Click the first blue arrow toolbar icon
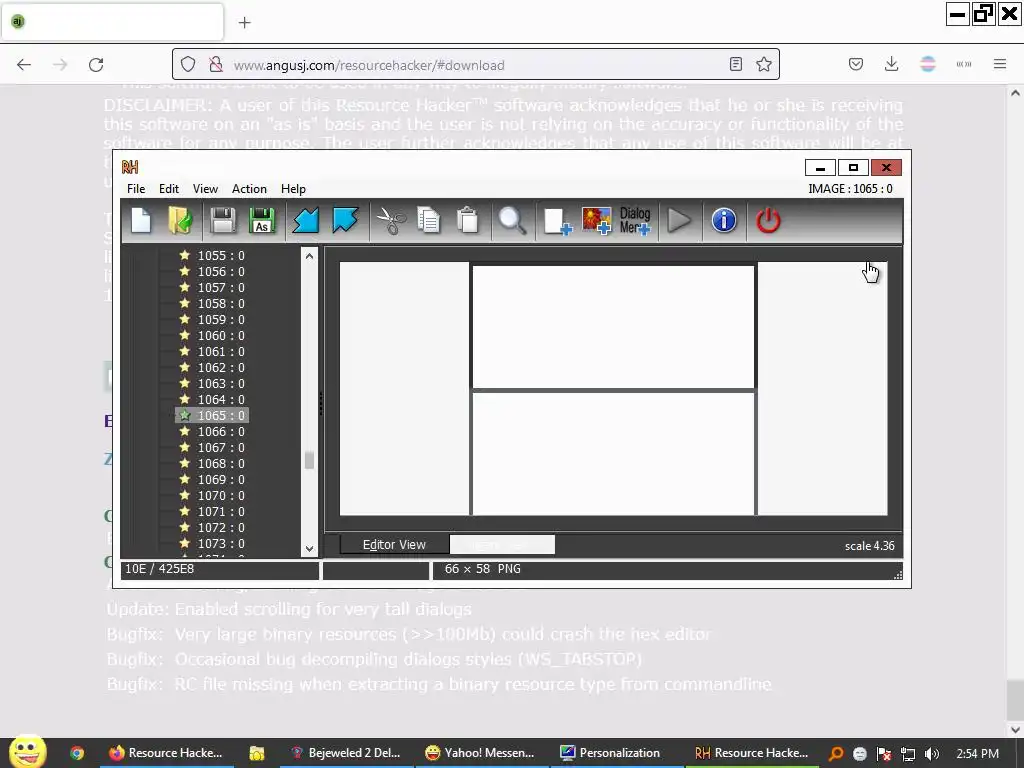Viewport: 1024px width, 768px height. click(306, 221)
